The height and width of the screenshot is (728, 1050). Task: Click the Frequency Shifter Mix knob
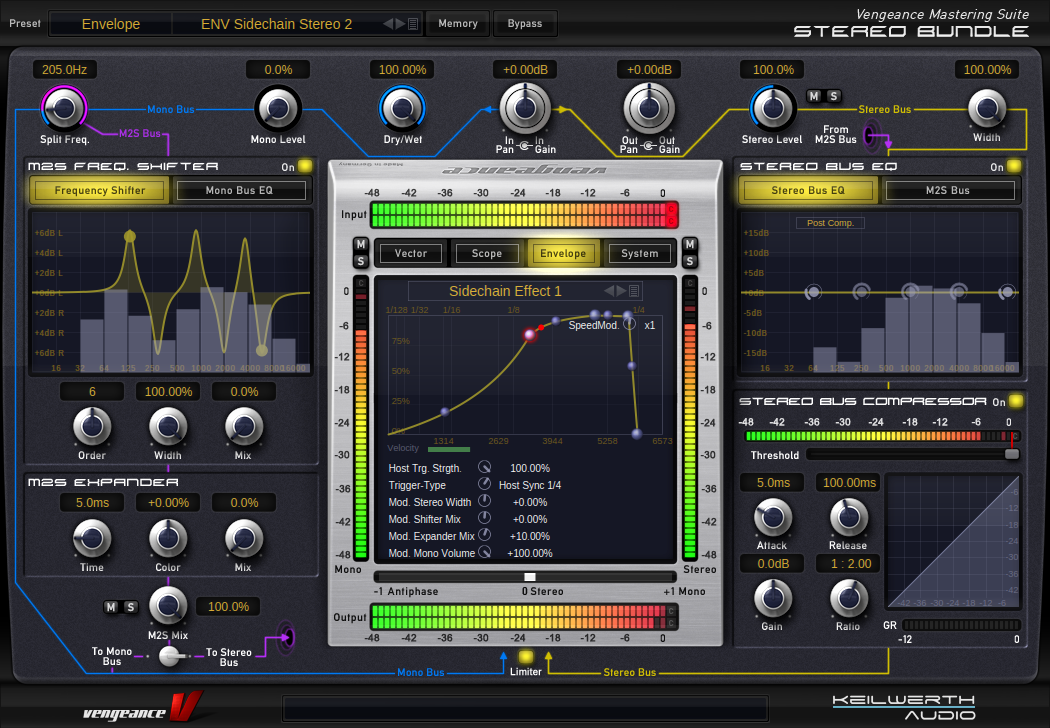coord(244,426)
